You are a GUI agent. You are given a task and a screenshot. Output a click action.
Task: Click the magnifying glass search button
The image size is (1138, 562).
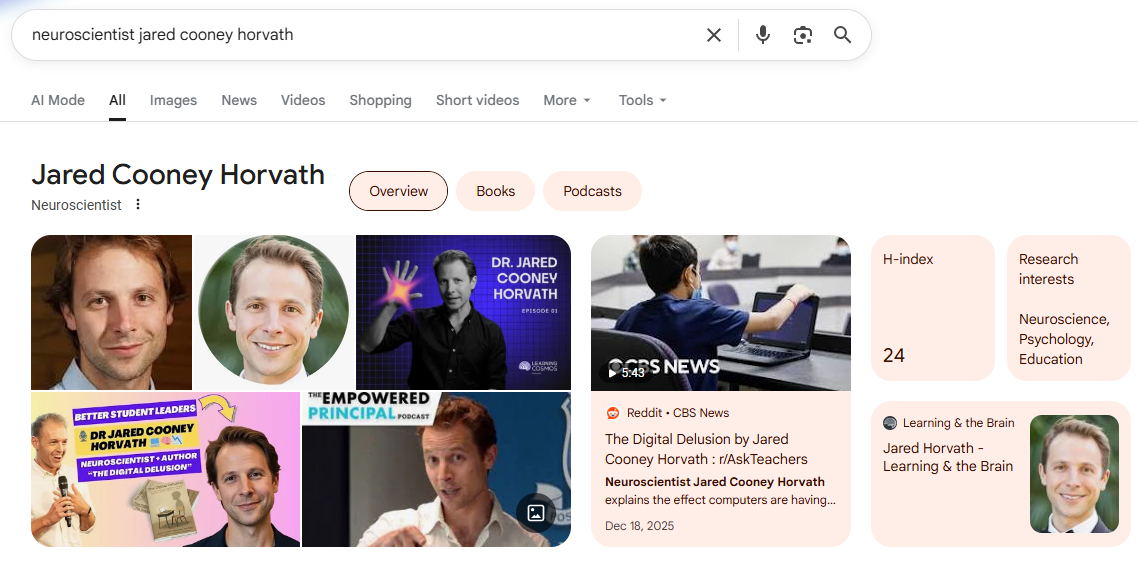pyautogui.click(x=843, y=35)
